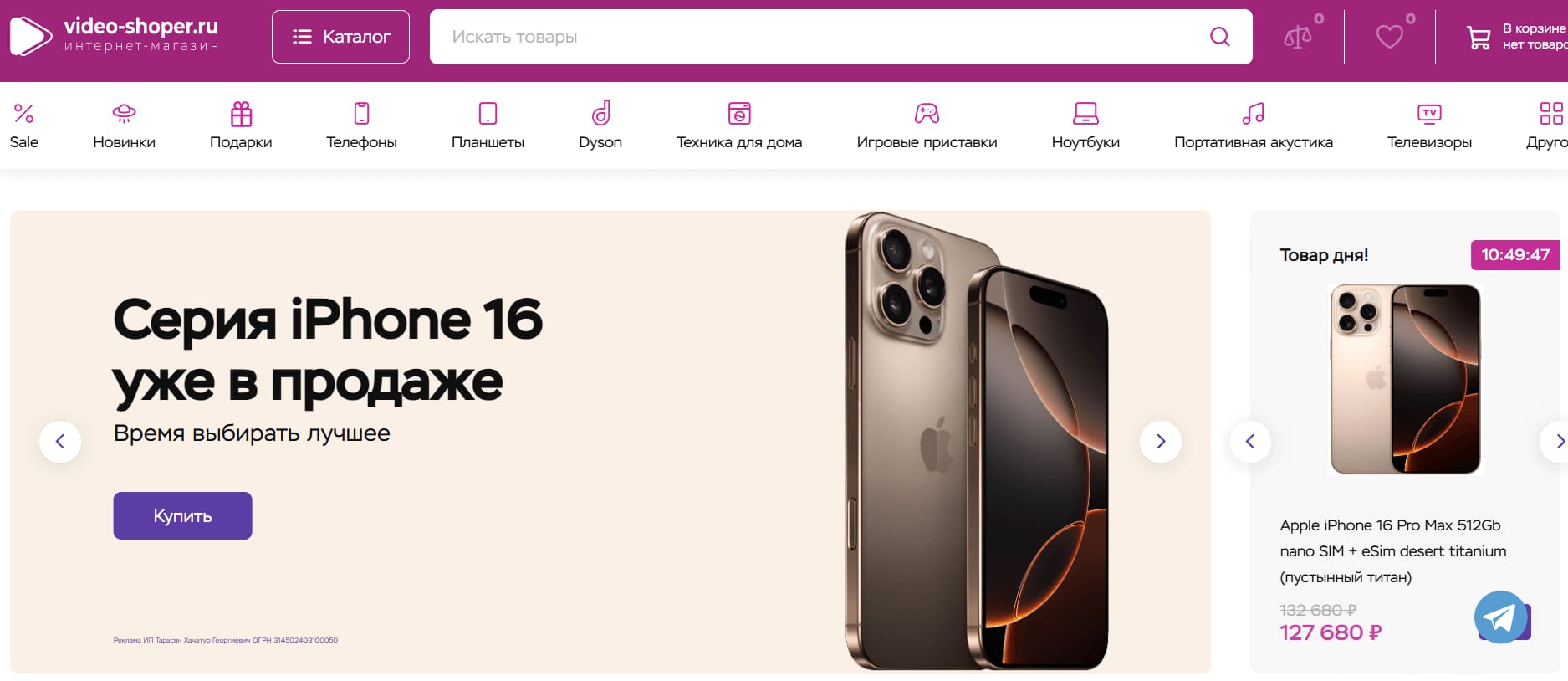Open the shopping cart icon

1479,37
